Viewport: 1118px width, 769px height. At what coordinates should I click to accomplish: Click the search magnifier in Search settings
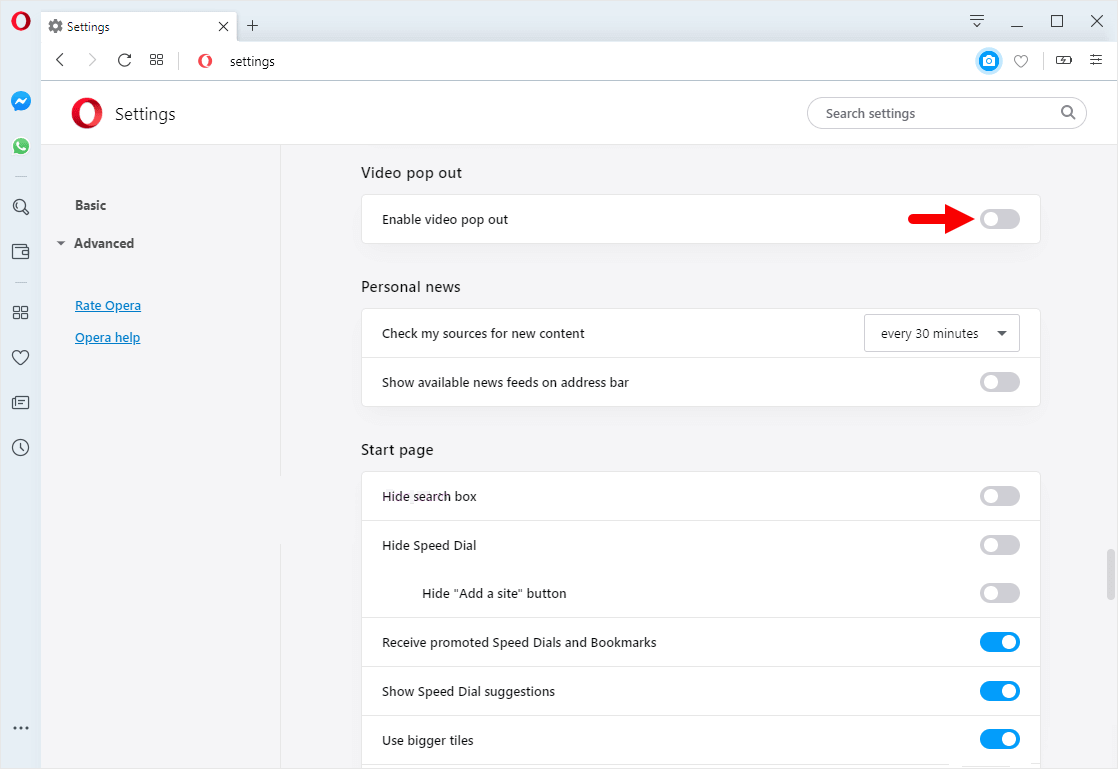(1067, 113)
